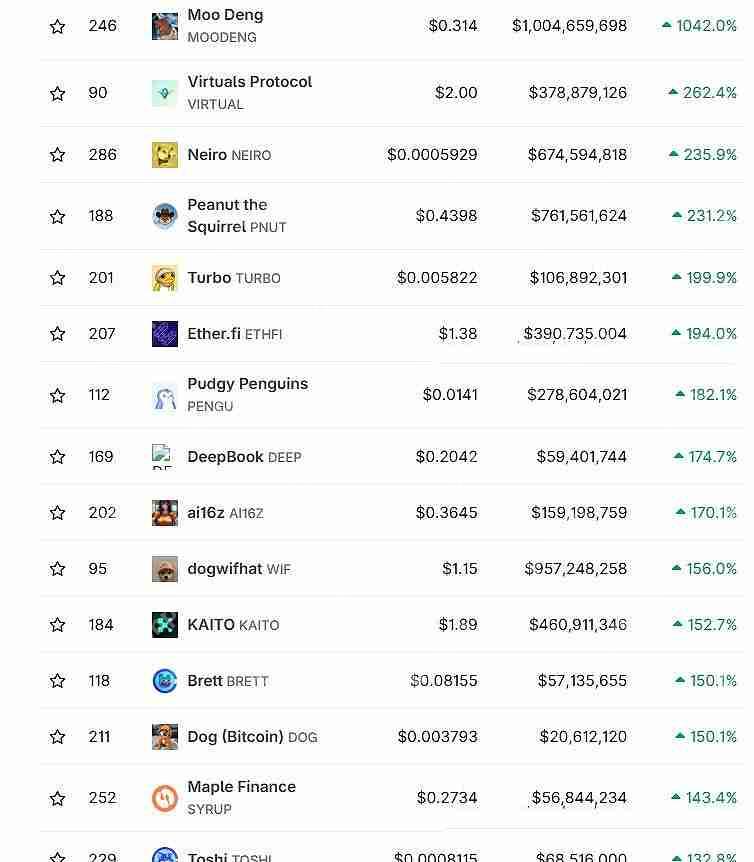This screenshot has width=754, height=862.
Task: Add ai16z to watchlist star
Action: (58, 513)
